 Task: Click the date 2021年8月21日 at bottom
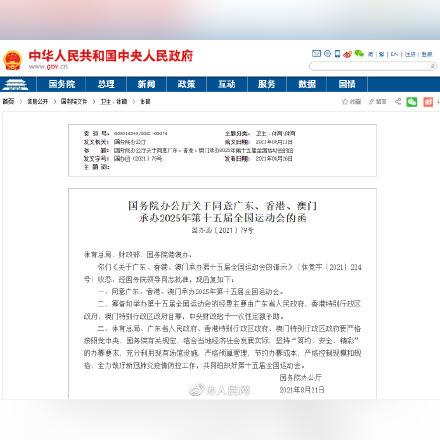pyautogui.click(x=302, y=390)
